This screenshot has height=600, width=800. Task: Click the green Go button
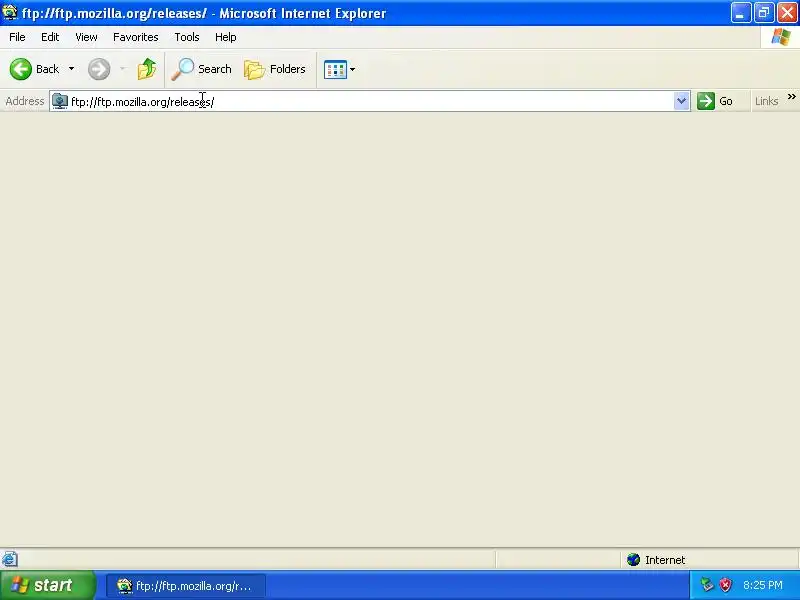click(715, 101)
